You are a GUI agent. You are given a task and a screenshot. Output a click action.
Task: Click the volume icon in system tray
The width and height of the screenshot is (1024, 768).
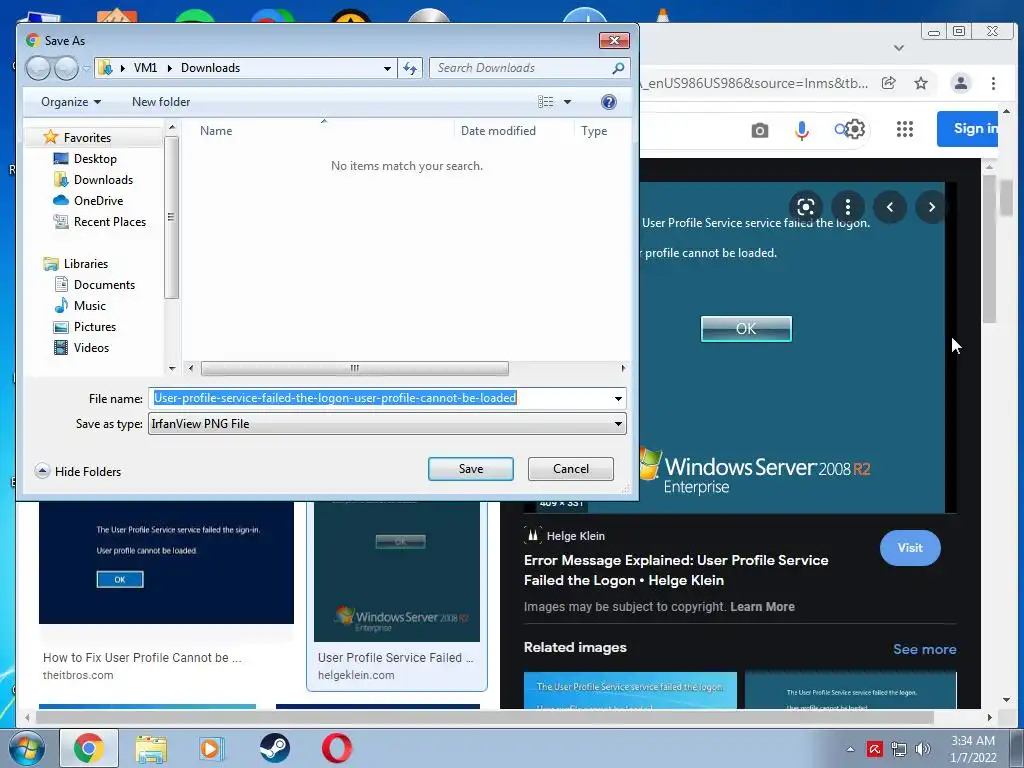click(x=922, y=749)
